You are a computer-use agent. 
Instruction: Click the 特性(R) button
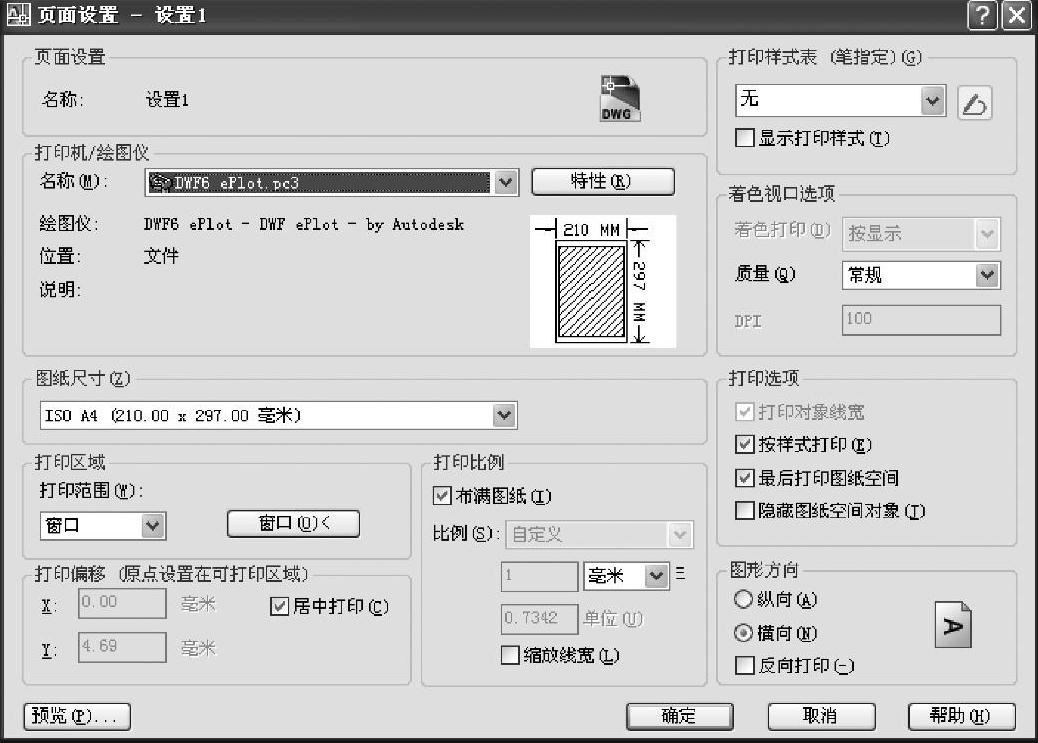point(602,181)
